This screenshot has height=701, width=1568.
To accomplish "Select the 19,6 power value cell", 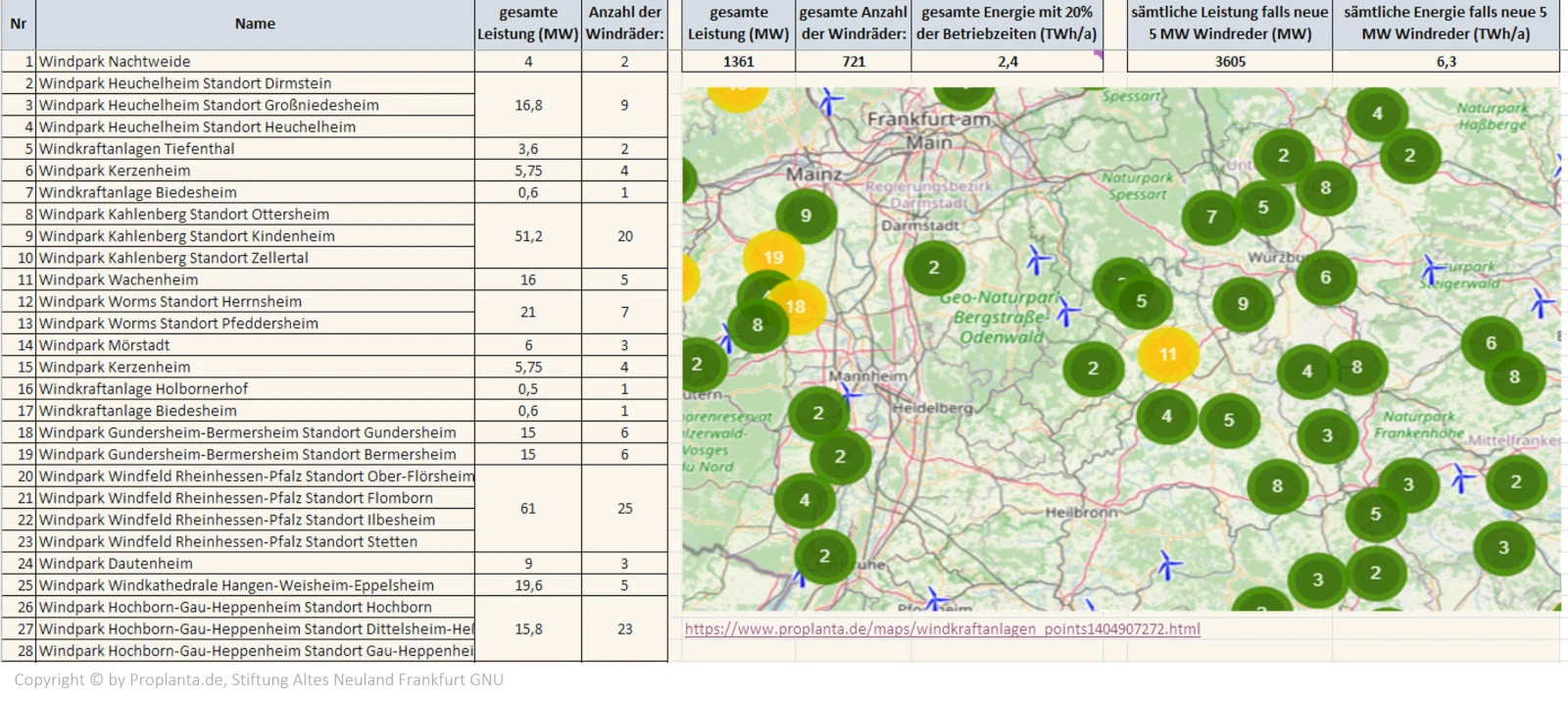I will pyautogui.click(x=528, y=585).
